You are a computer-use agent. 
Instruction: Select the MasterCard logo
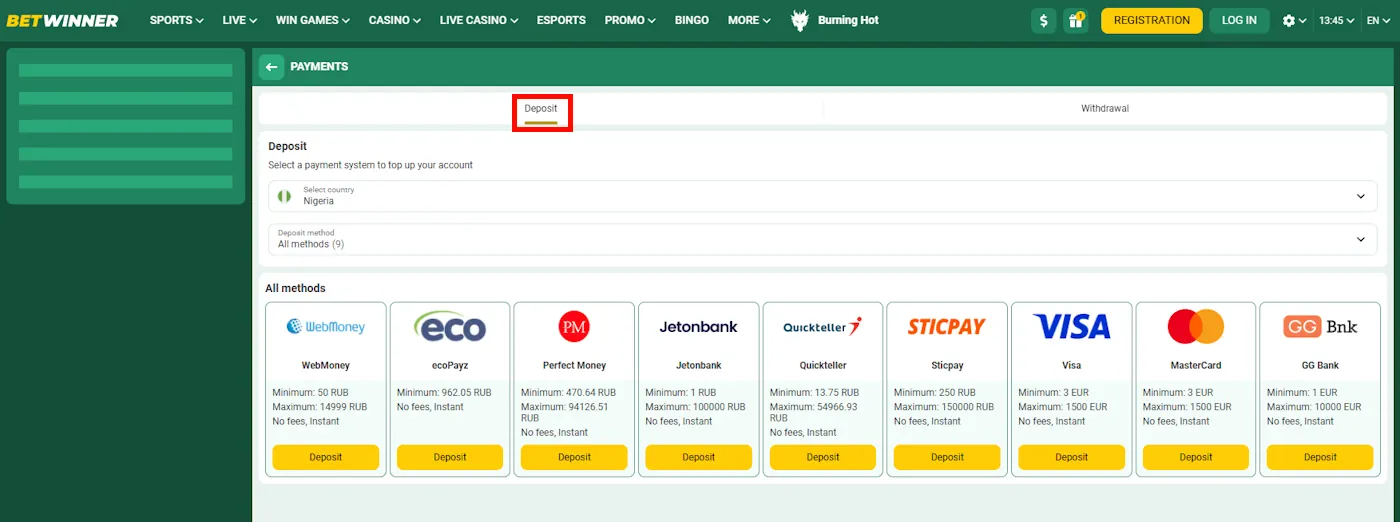[1195, 326]
